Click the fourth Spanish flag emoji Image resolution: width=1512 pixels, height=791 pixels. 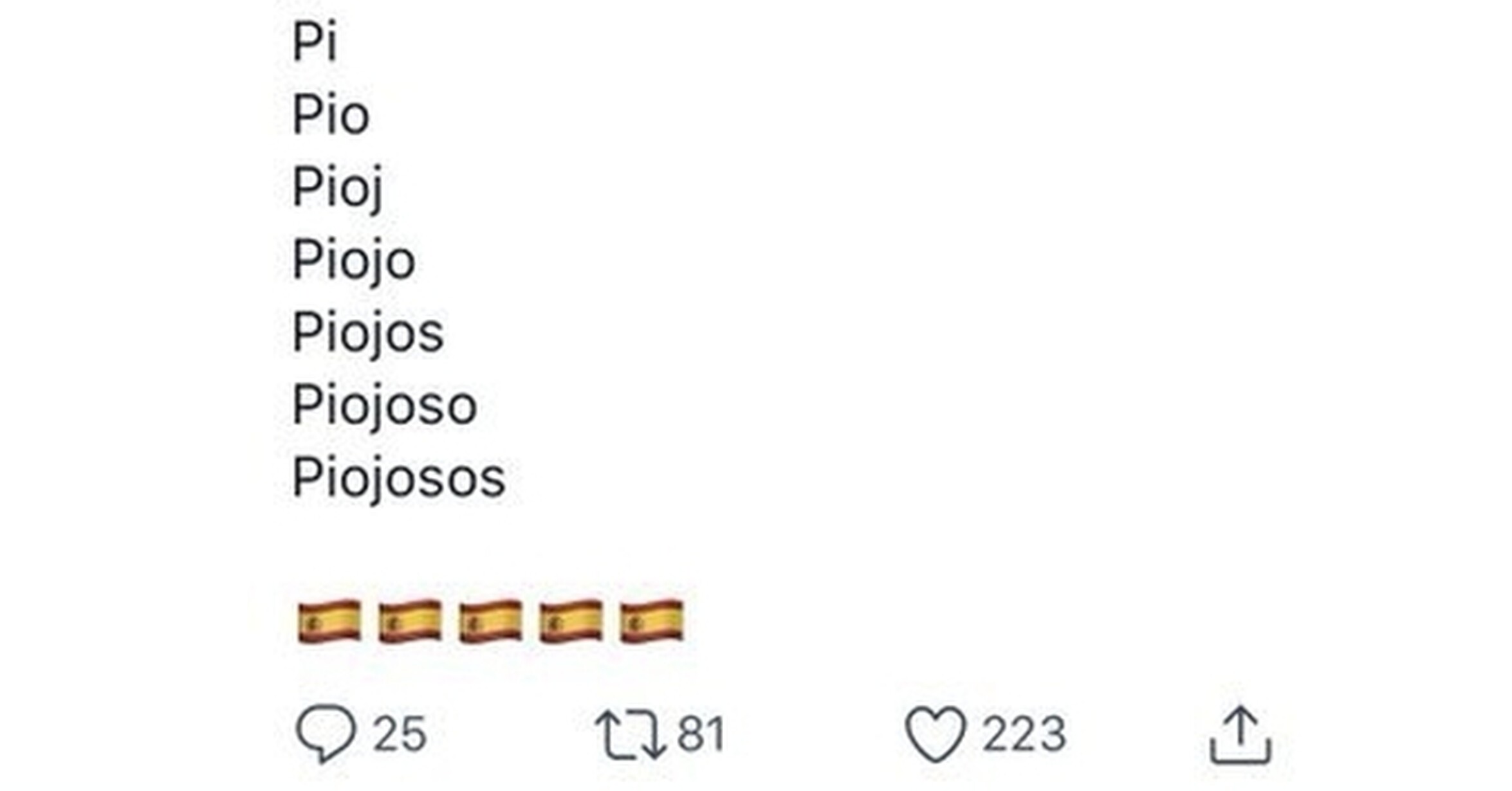click(x=571, y=621)
